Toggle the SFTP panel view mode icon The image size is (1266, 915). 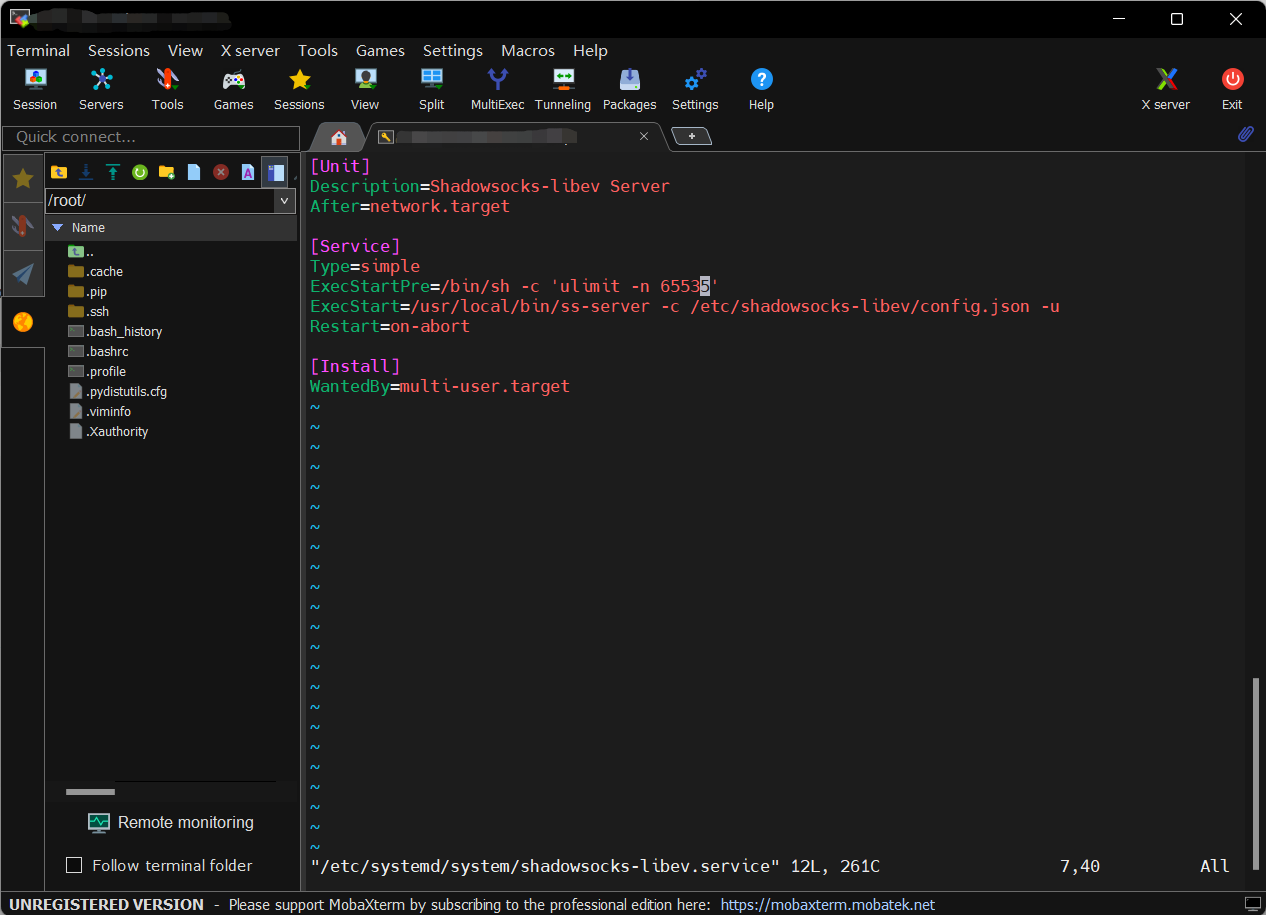pos(275,172)
